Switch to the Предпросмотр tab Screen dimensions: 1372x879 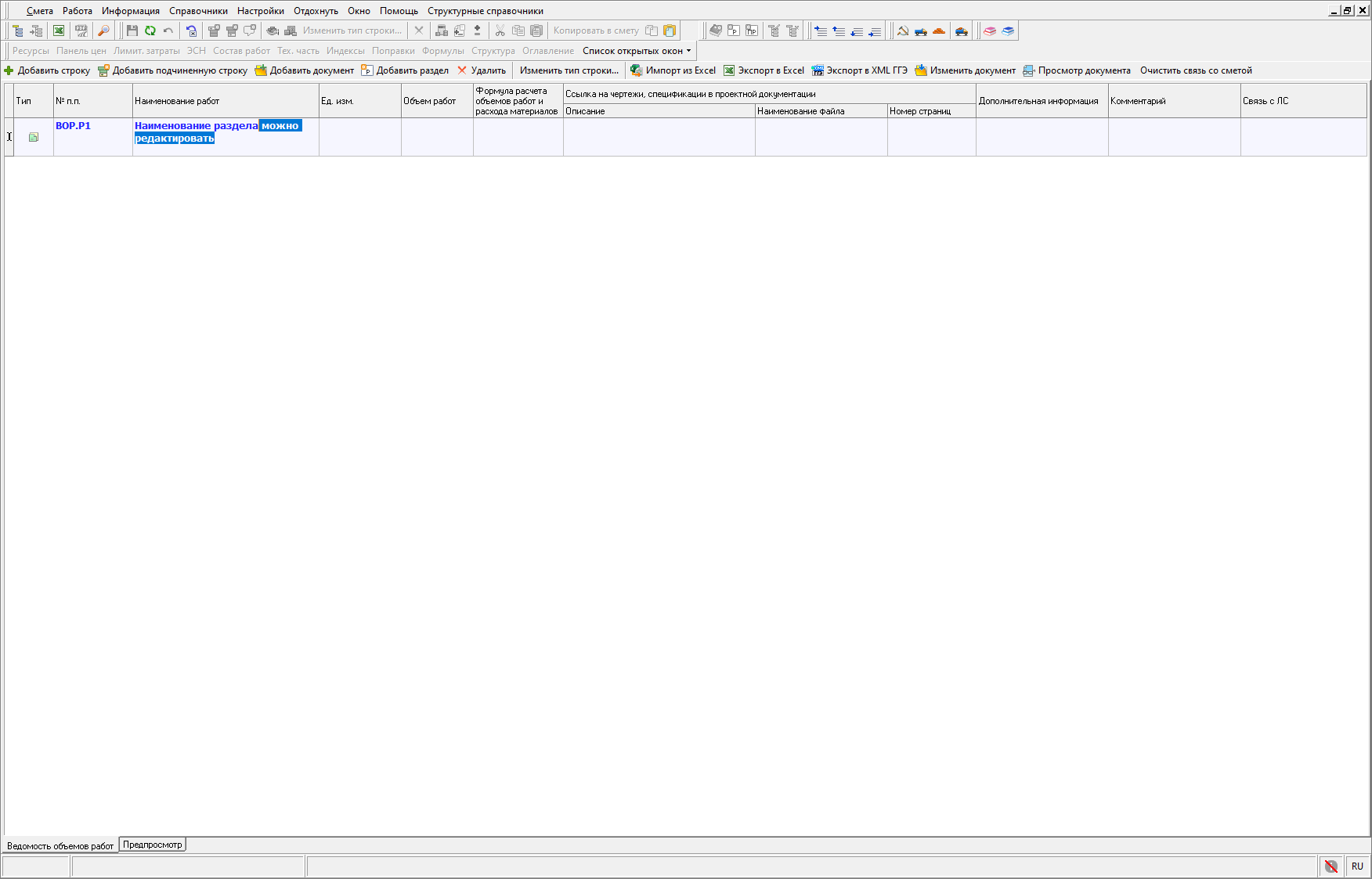pos(152,845)
